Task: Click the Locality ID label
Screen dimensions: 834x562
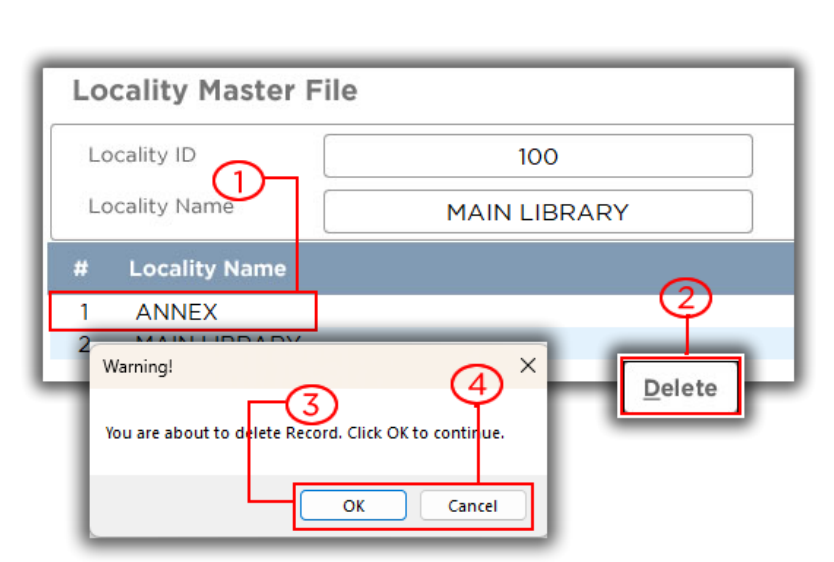Action: [142, 155]
